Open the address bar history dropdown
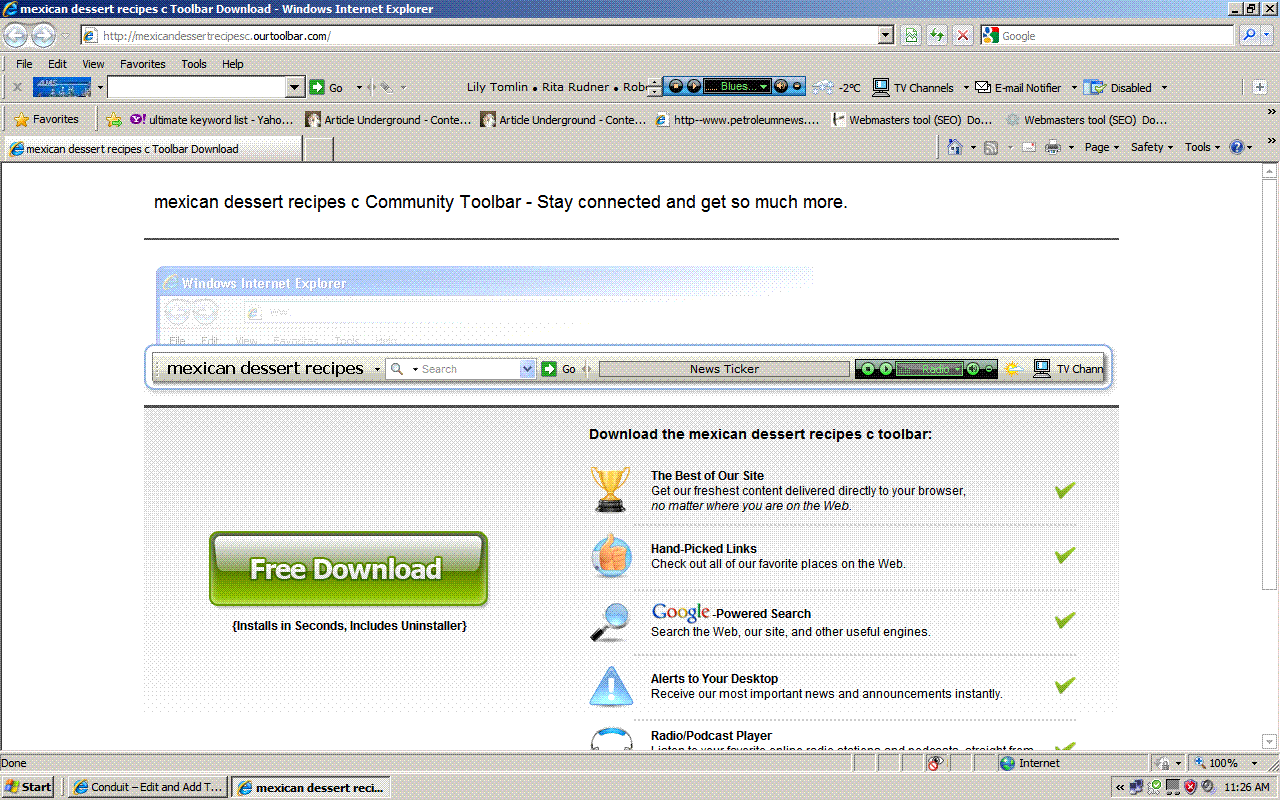 (x=885, y=36)
